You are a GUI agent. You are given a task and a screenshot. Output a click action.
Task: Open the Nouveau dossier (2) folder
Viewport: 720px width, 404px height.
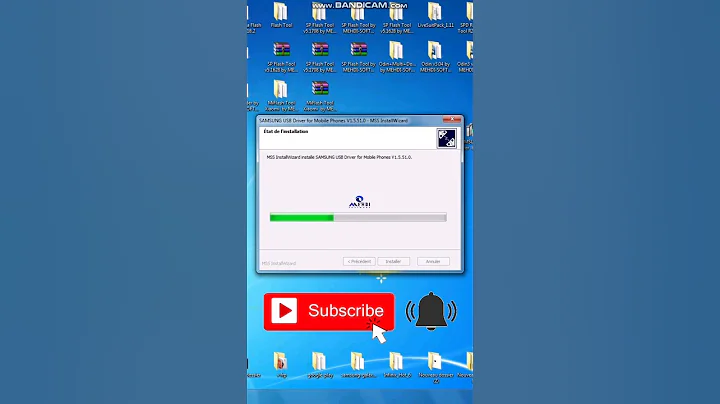coord(435,368)
